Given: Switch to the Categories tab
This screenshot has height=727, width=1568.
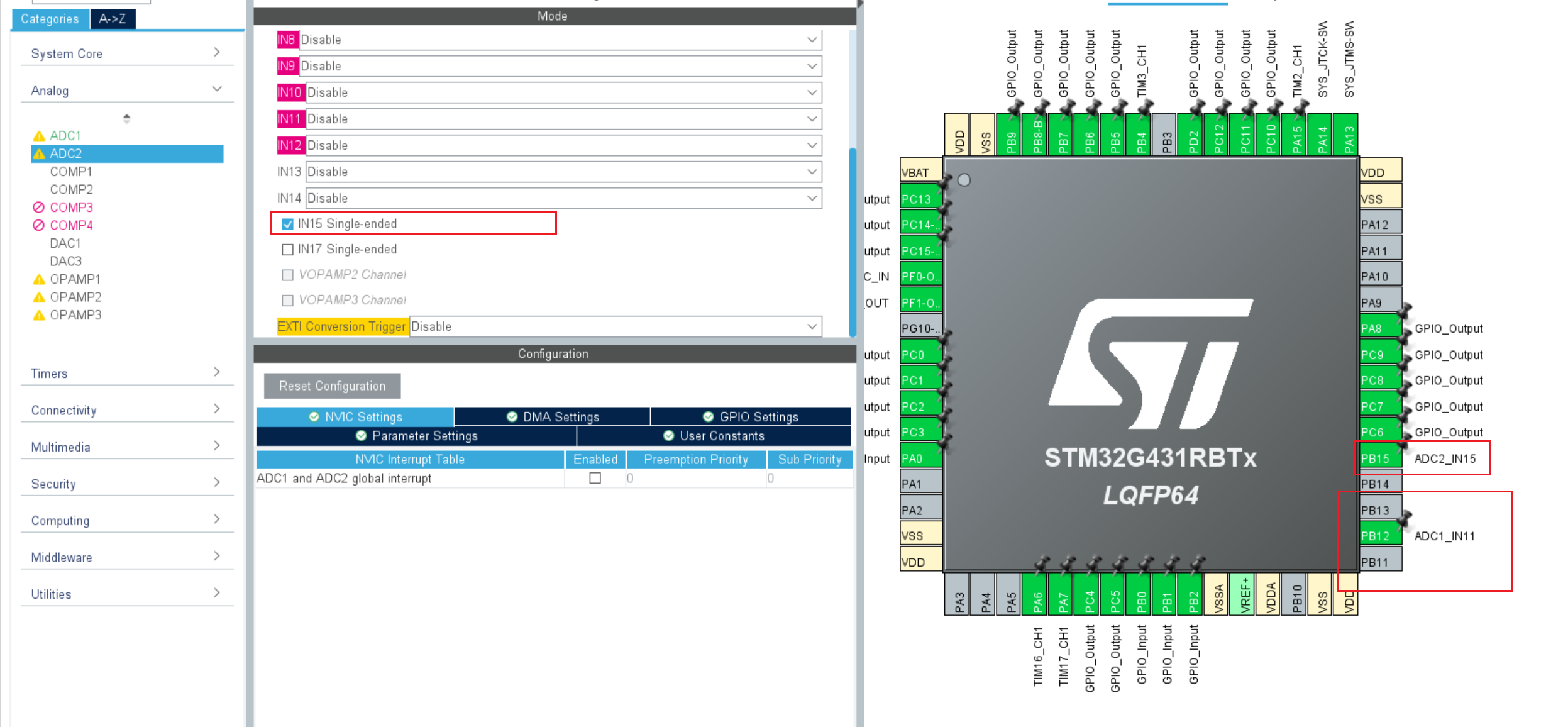Looking at the screenshot, I should coord(50,19).
